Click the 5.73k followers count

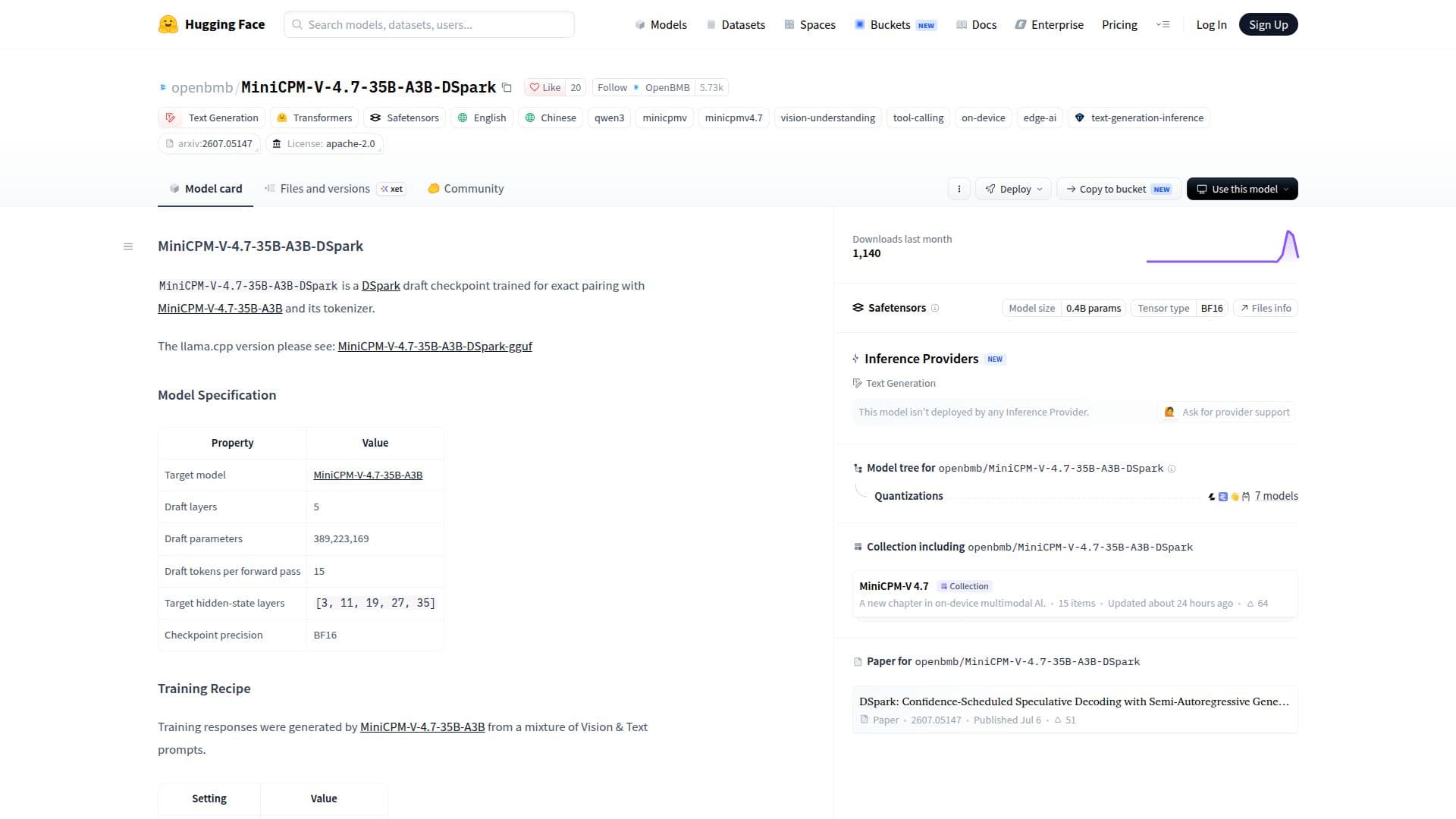[x=711, y=87]
